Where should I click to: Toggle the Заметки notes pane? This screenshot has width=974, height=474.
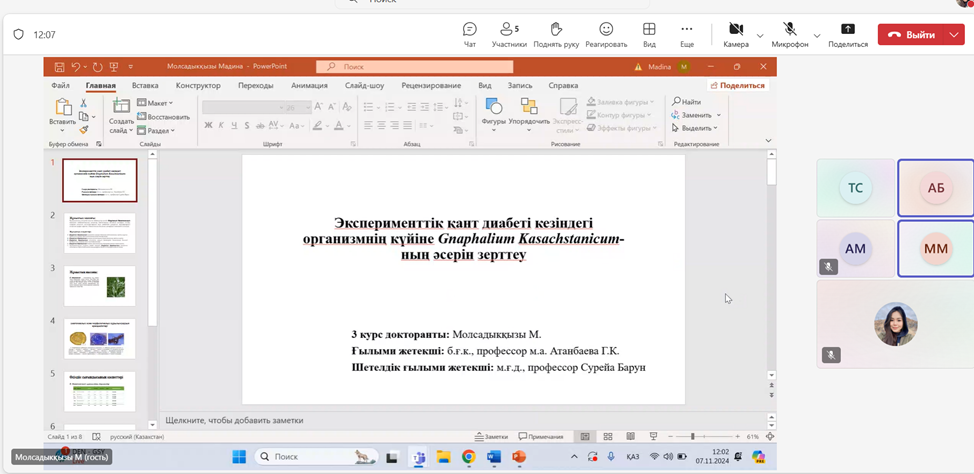pos(491,437)
